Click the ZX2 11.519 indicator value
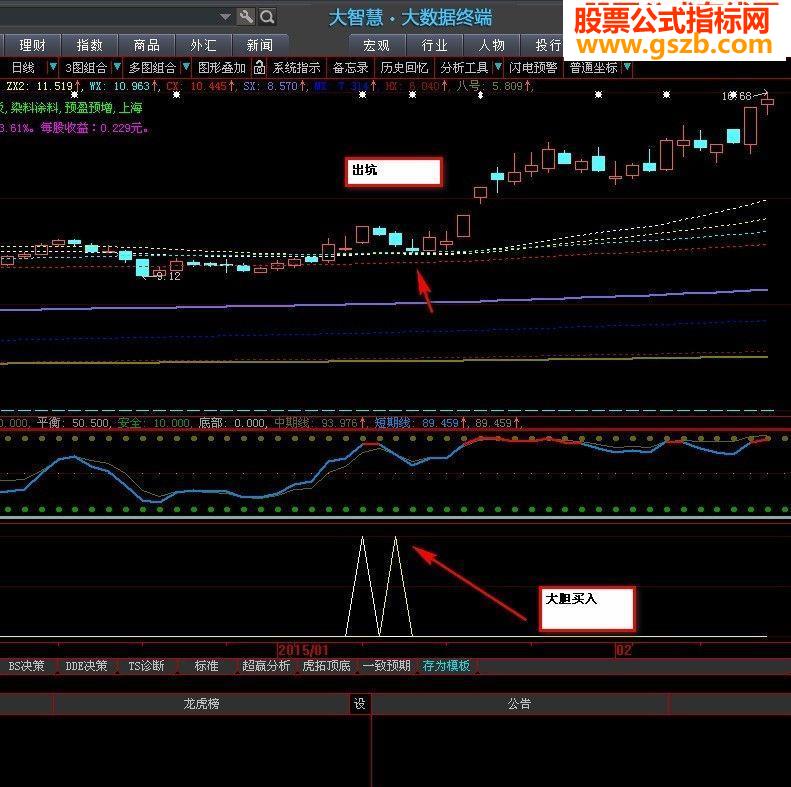 [43, 86]
